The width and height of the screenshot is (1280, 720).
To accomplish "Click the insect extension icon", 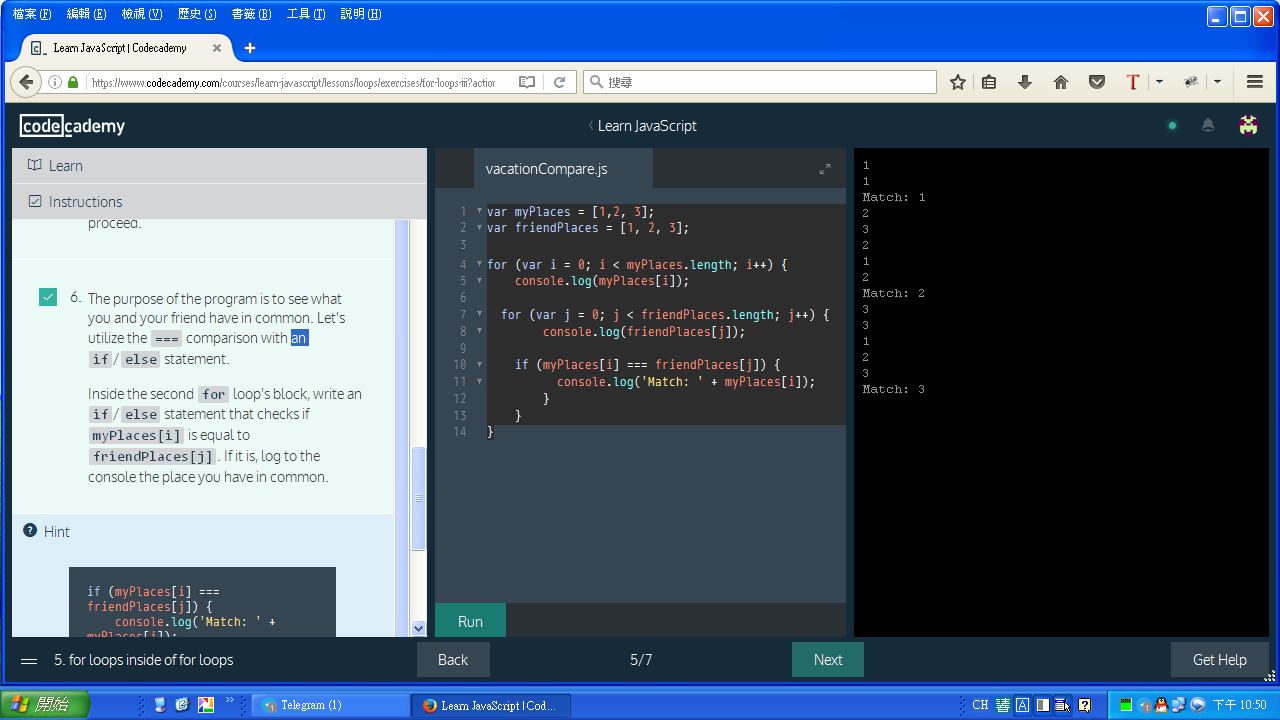I will (1191, 82).
